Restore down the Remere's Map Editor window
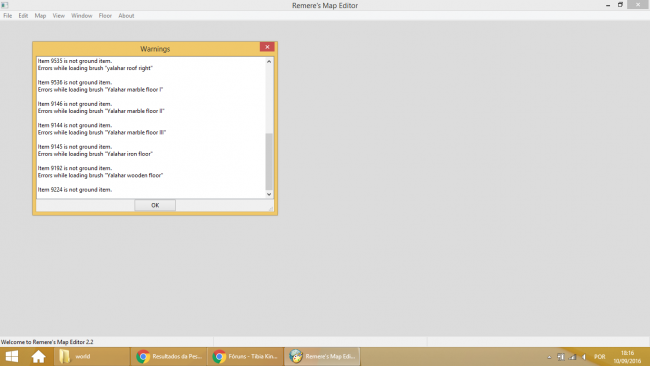 (620, 5)
